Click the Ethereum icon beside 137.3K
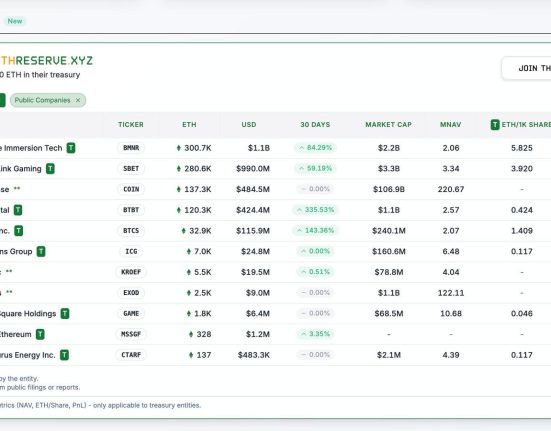The width and height of the screenshot is (551, 431). (179, 189)
